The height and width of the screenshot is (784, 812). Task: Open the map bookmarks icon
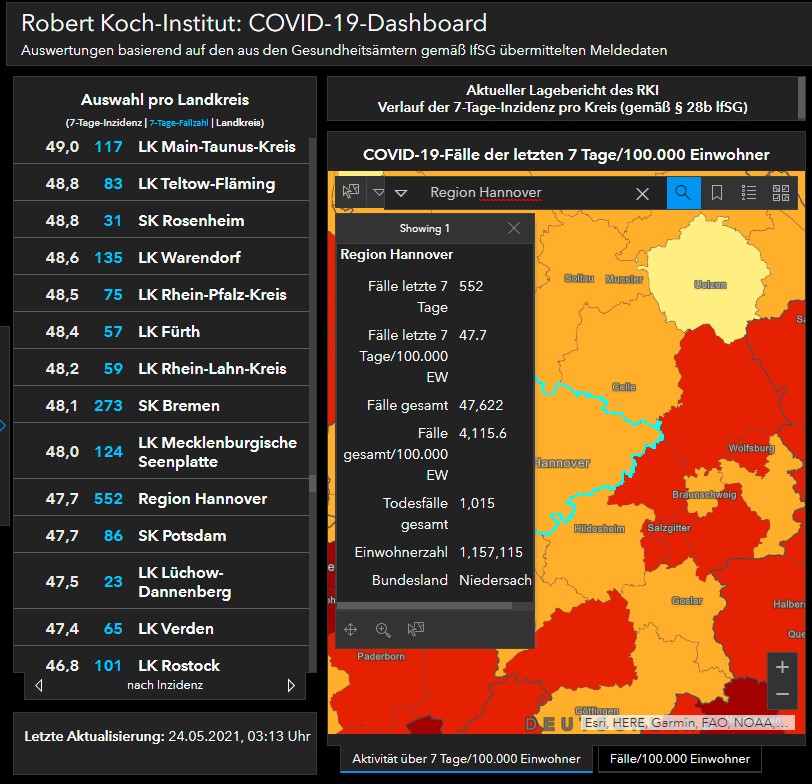point(717,193)
